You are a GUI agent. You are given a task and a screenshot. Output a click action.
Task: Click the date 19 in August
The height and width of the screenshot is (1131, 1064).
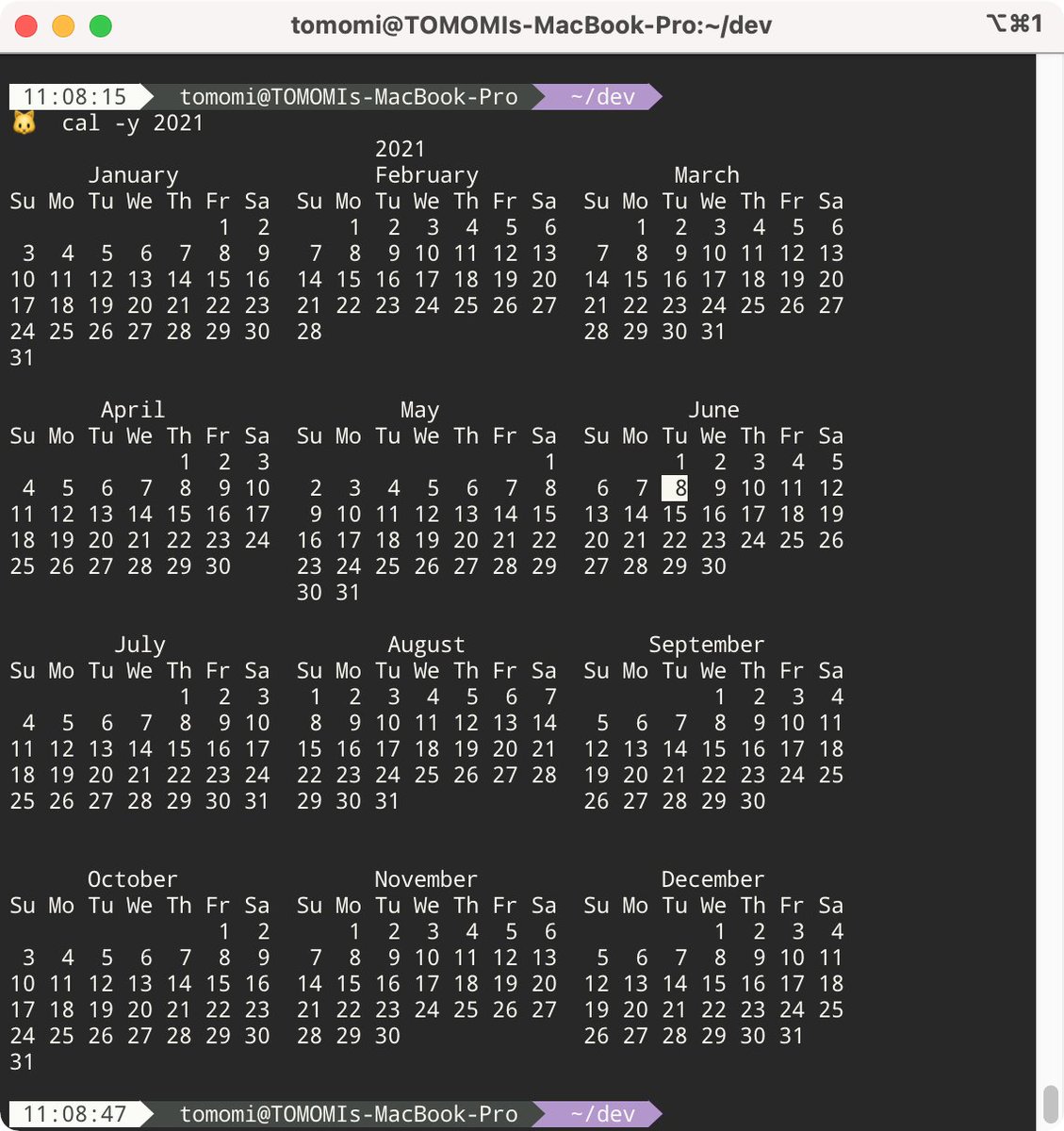(x=466, y=749)
